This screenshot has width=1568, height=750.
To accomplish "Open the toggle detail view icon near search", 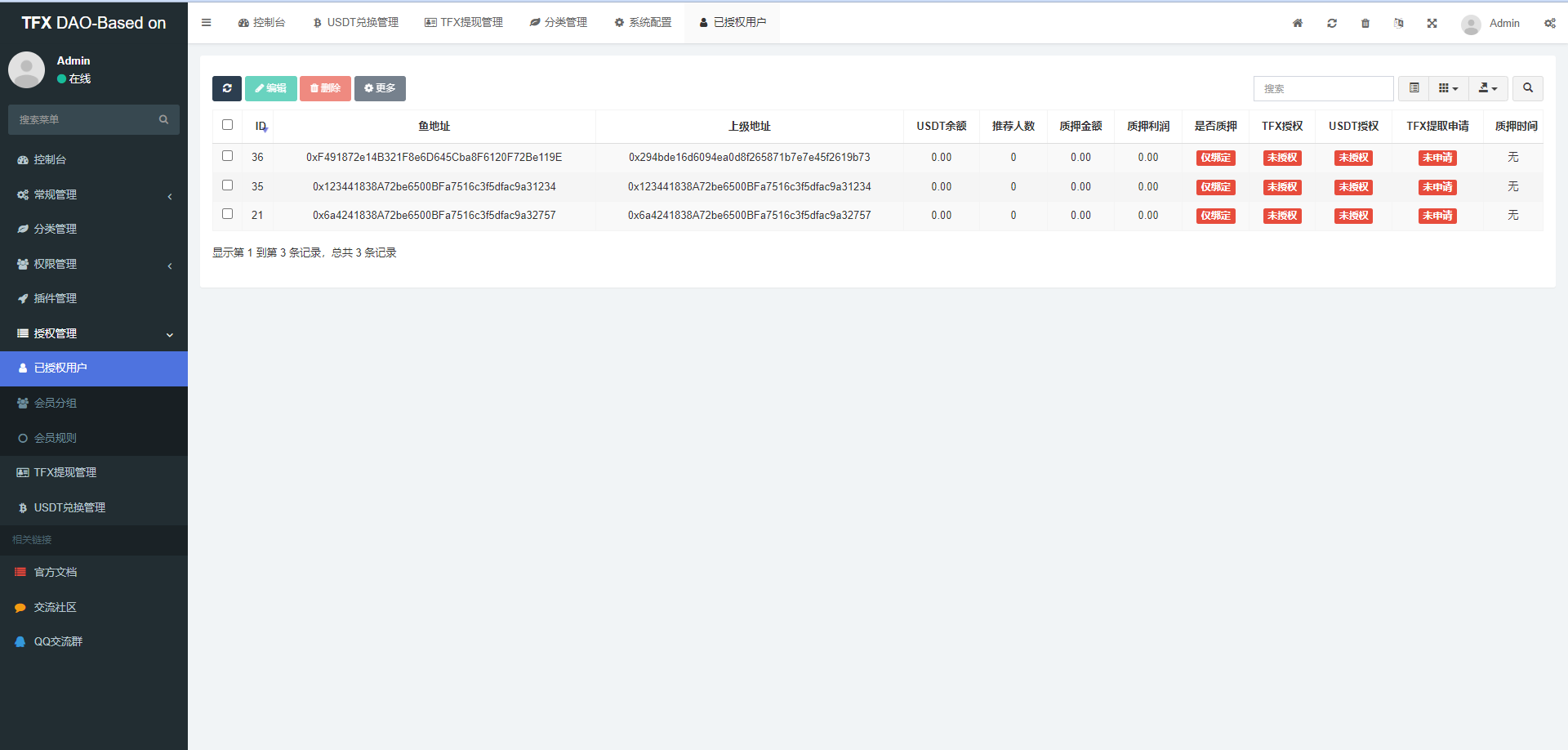I will point(1414,88).
